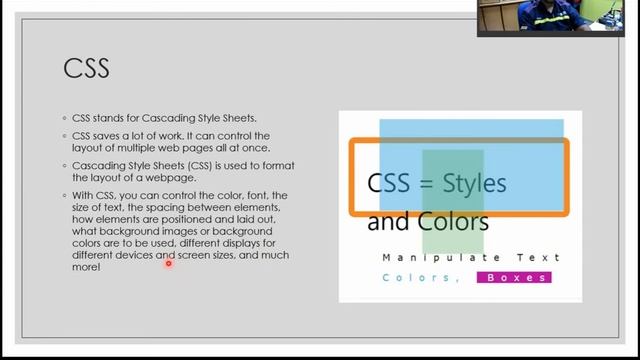Click bullet "Cascading Style Sheets (CSS) is used to format"
This screenshot has width=640, height=360.
[183, 171]
